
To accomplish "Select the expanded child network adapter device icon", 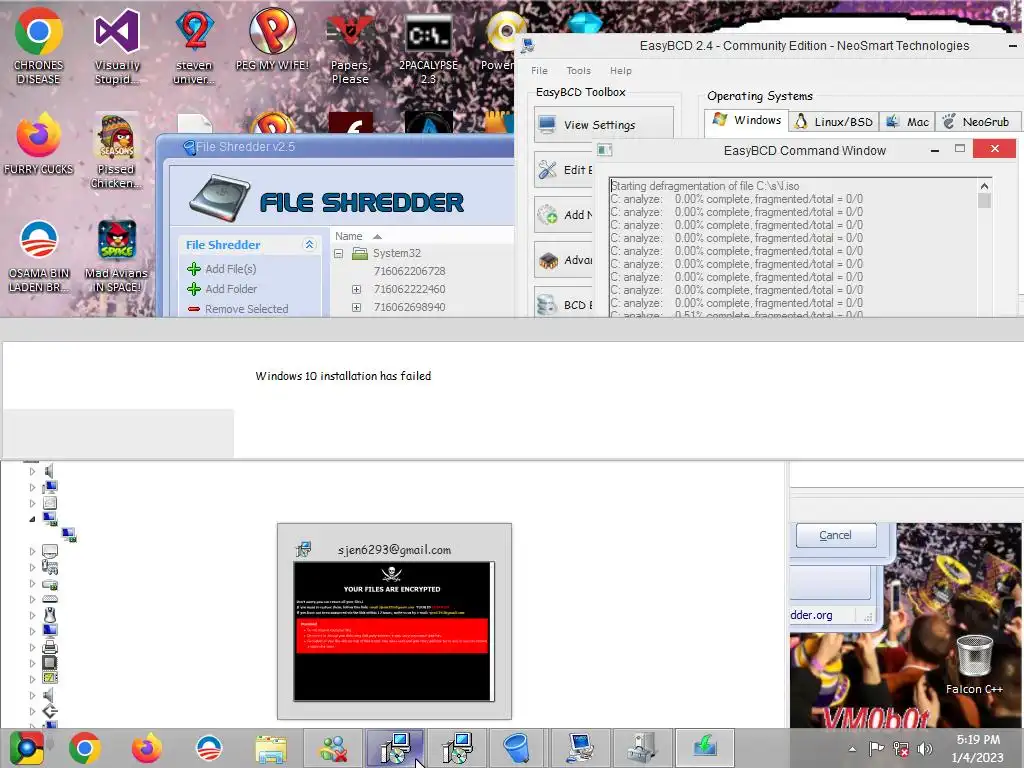I will (x=69, y=536).
